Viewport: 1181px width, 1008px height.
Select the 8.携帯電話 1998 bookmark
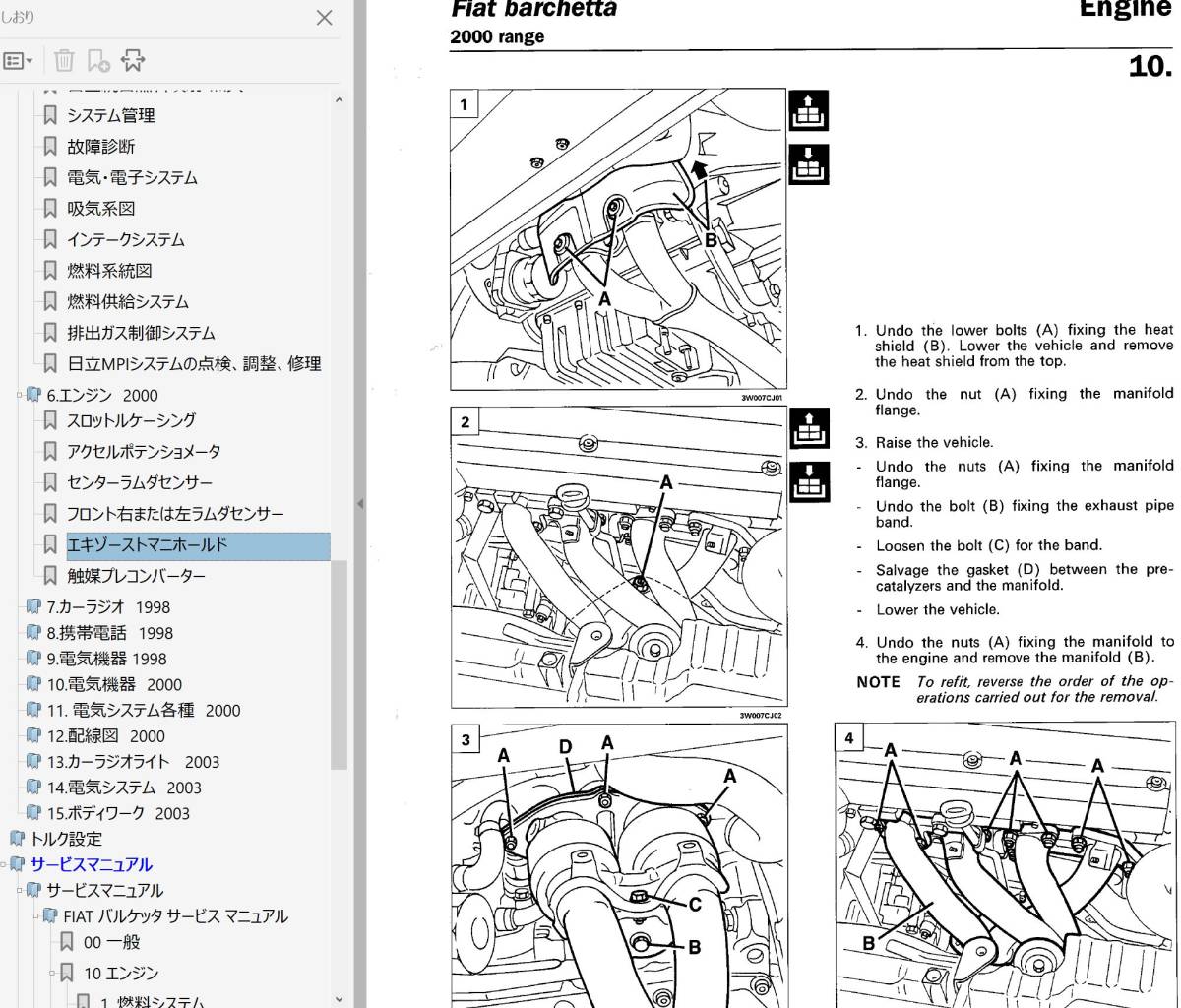click(109, 634)
